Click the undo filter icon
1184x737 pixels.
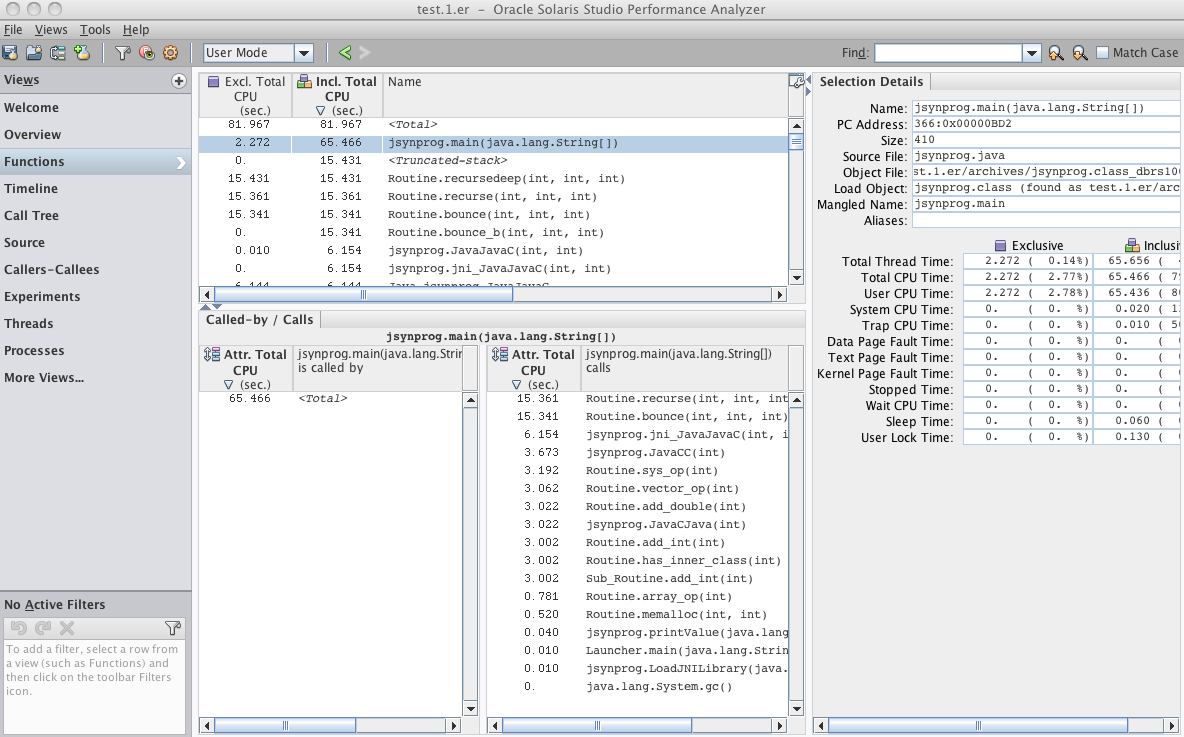click(x=19, y=628)
